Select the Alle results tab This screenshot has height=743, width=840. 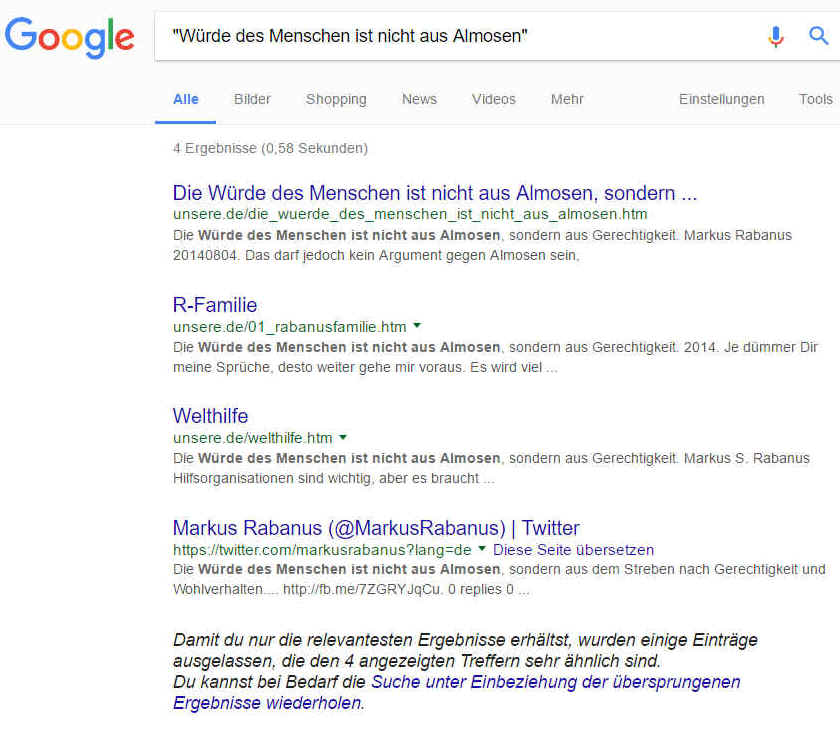click(x=186, y=99)
